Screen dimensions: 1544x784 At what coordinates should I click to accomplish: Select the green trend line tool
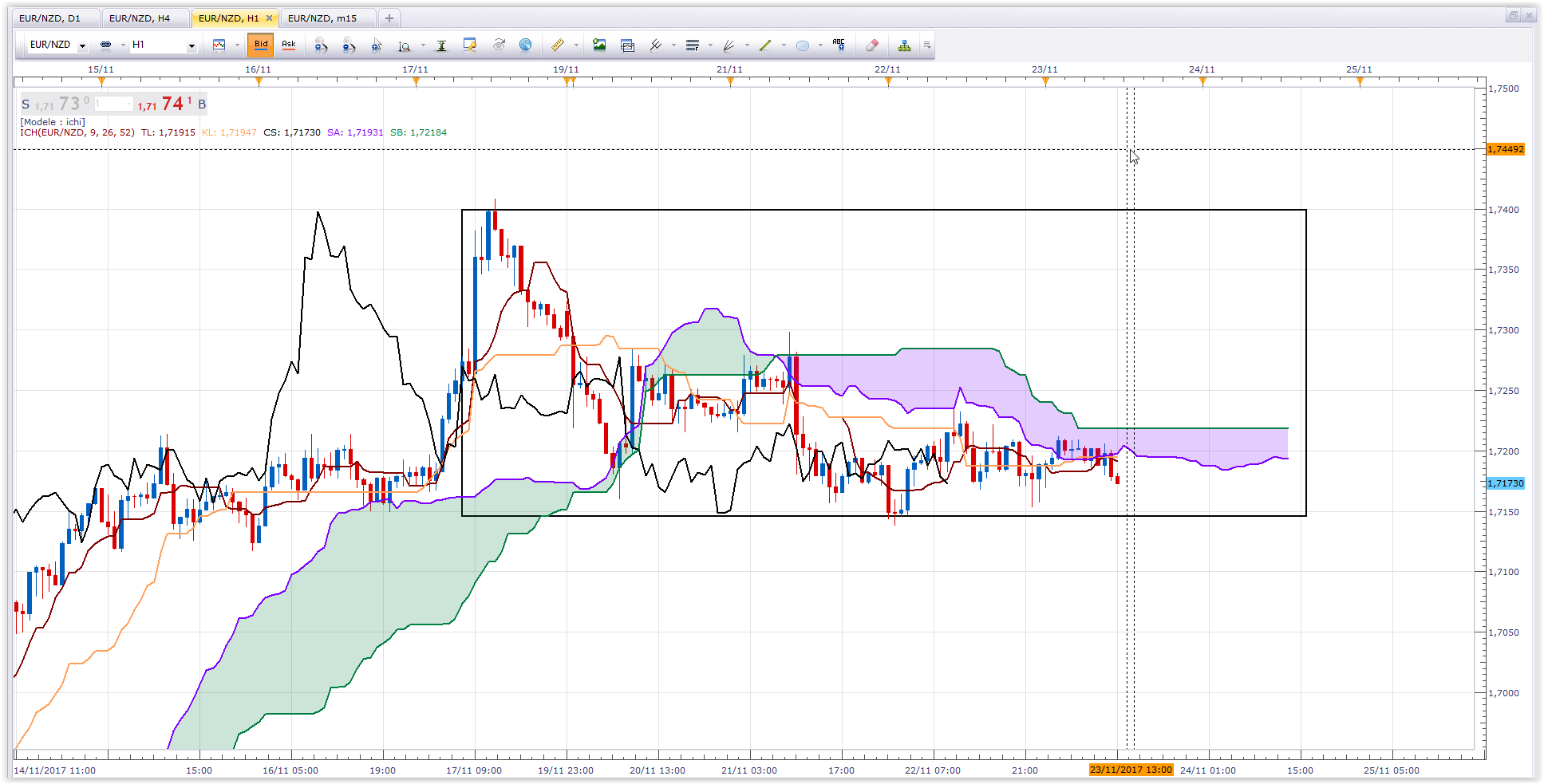click(765, 45)
